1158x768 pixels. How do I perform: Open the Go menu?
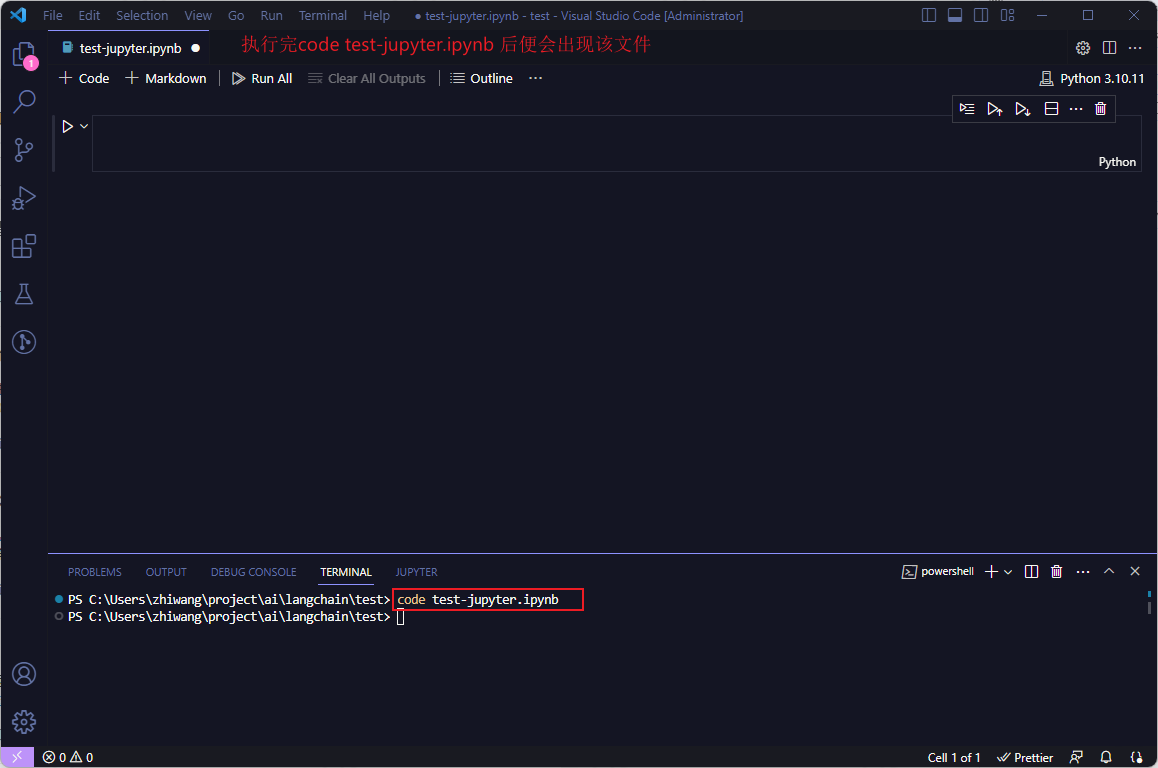(x=236, y=16)
